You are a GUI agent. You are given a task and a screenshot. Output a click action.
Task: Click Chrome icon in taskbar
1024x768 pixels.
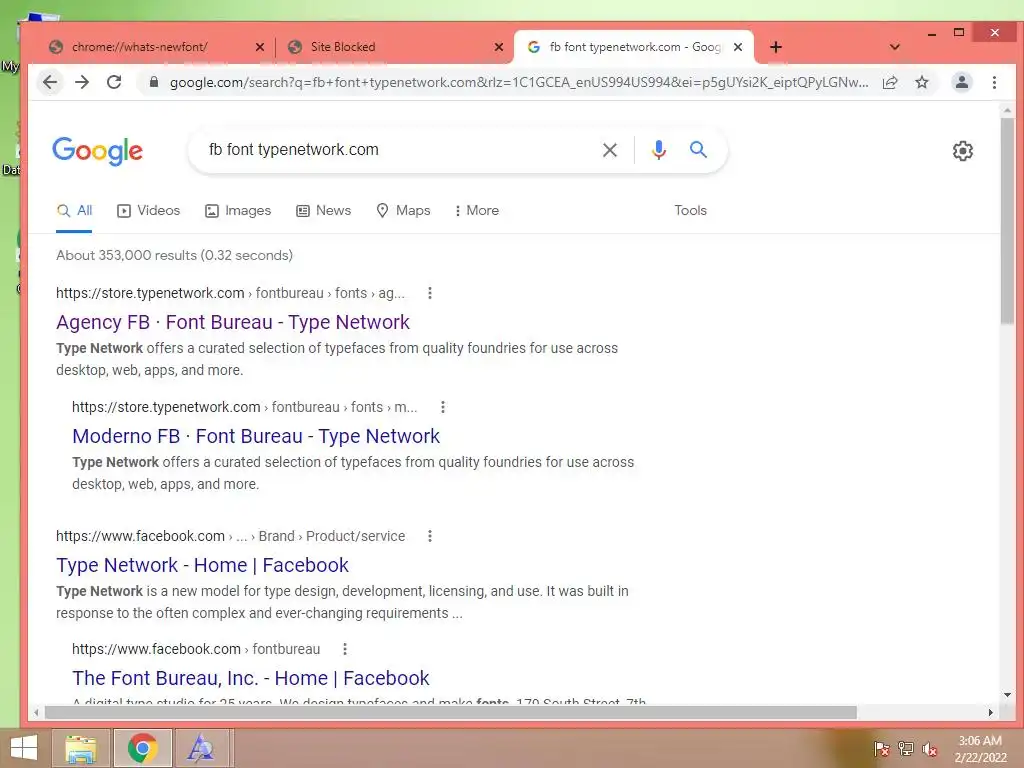142,748
